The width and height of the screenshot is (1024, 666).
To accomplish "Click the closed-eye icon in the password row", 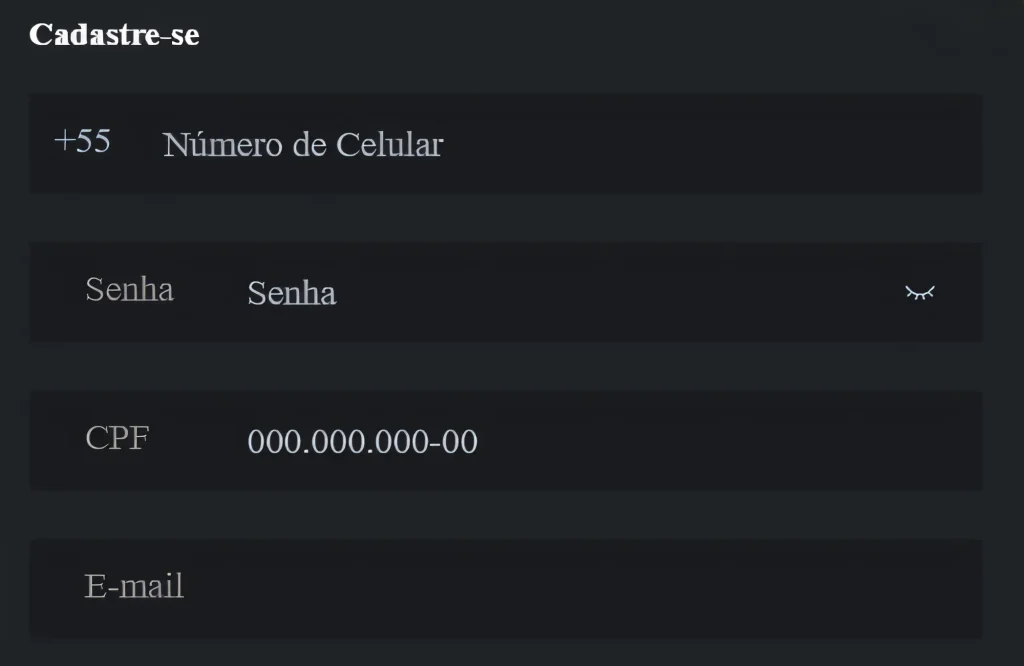I will [920, 293].
